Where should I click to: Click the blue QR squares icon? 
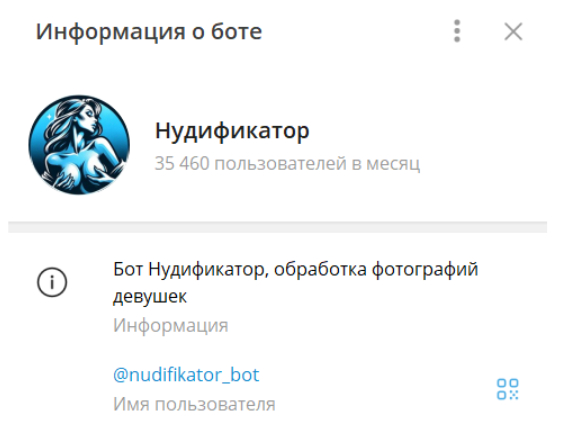(508, 389)
